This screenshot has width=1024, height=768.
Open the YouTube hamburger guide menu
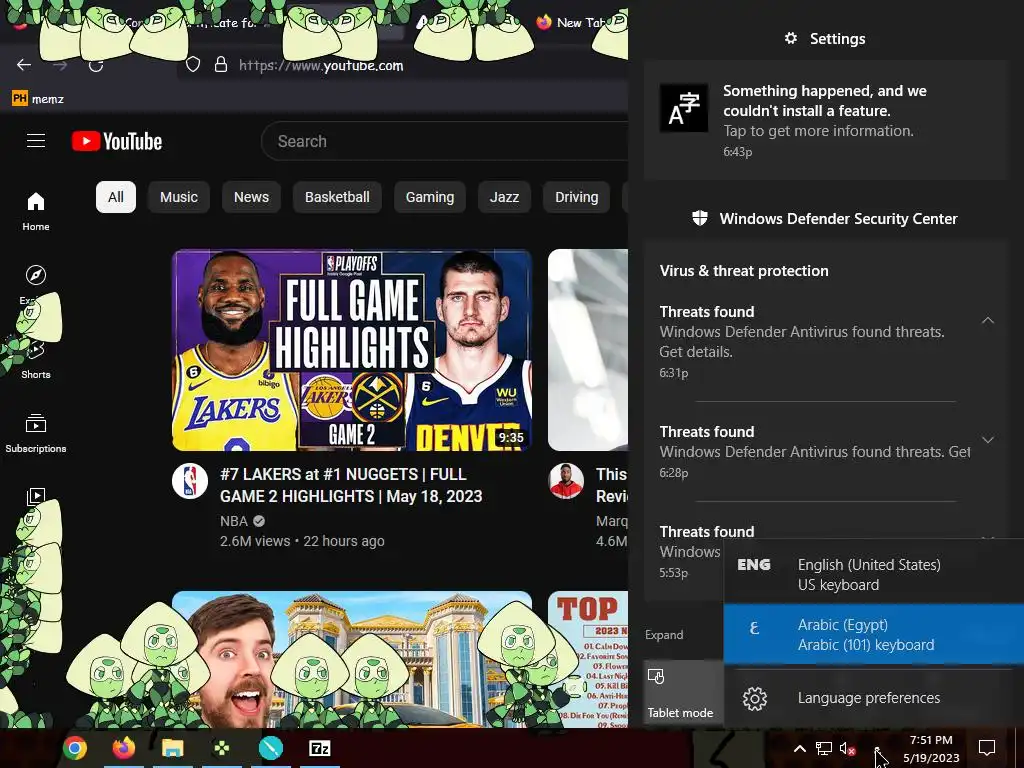click(36, 140)
